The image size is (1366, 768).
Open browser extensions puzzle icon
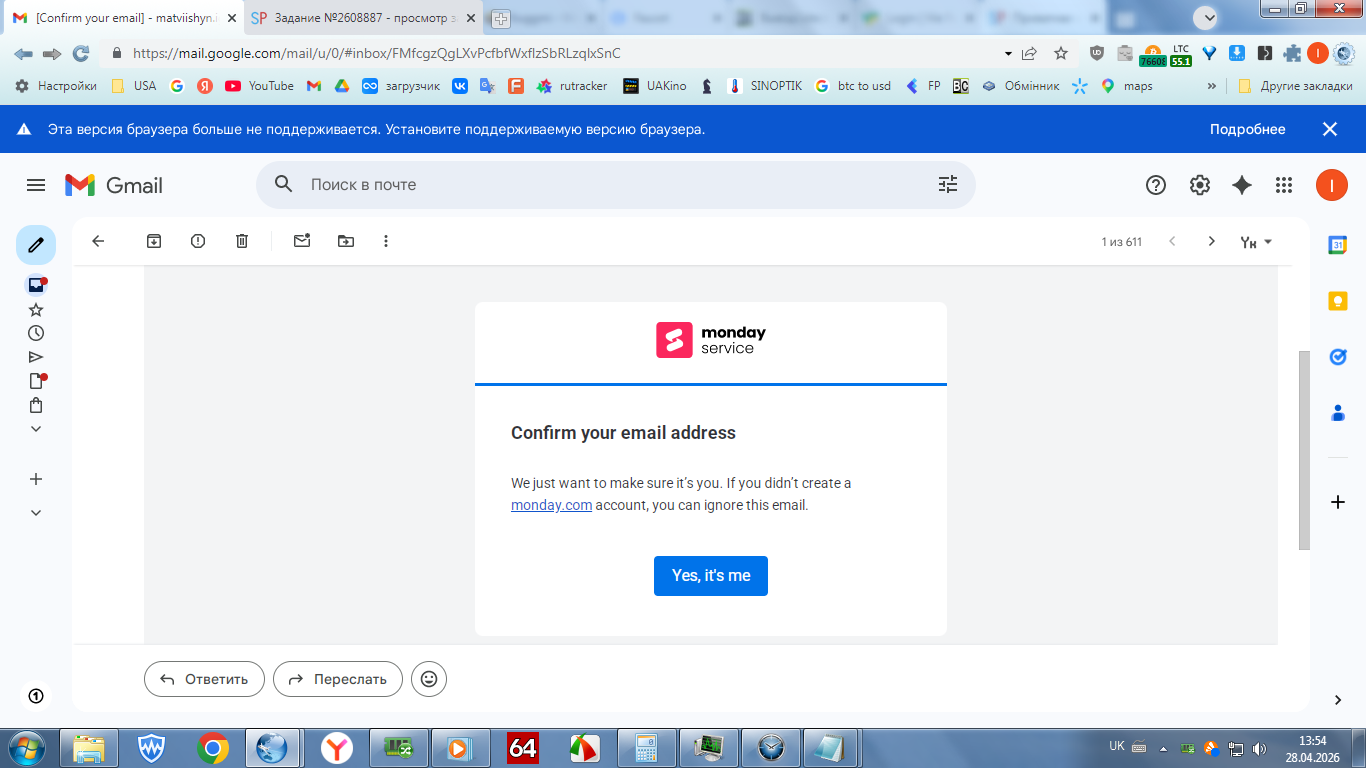click(1292, 54)
